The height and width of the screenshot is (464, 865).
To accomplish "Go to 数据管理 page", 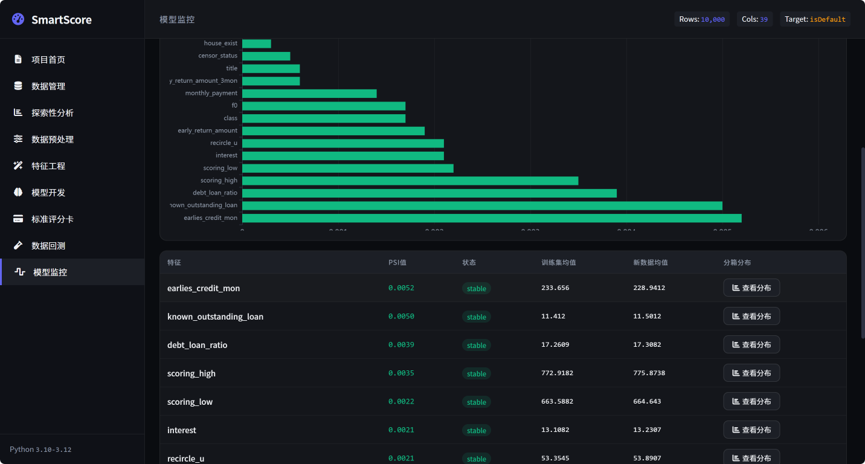I will click(72, 86).
